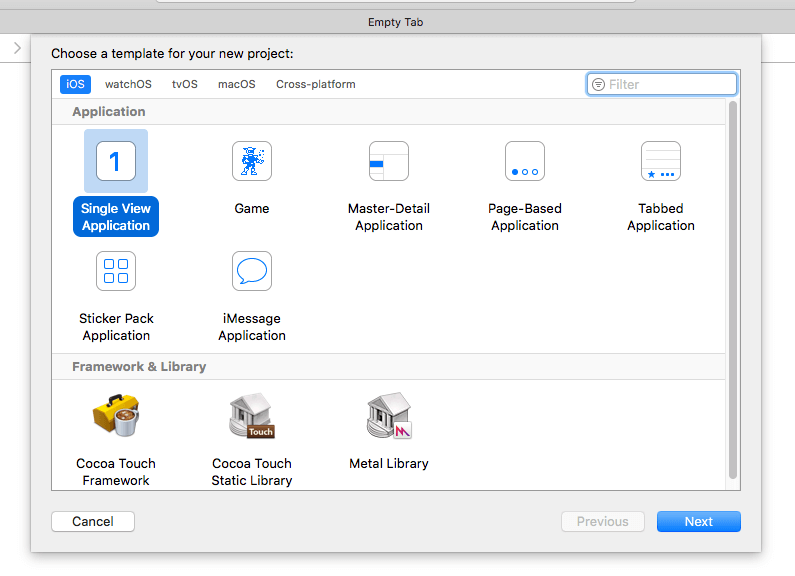The width and height of the screenshot is (795, 576).
Task: Select the Single View Application template icon
Action: tap(116, 161)
